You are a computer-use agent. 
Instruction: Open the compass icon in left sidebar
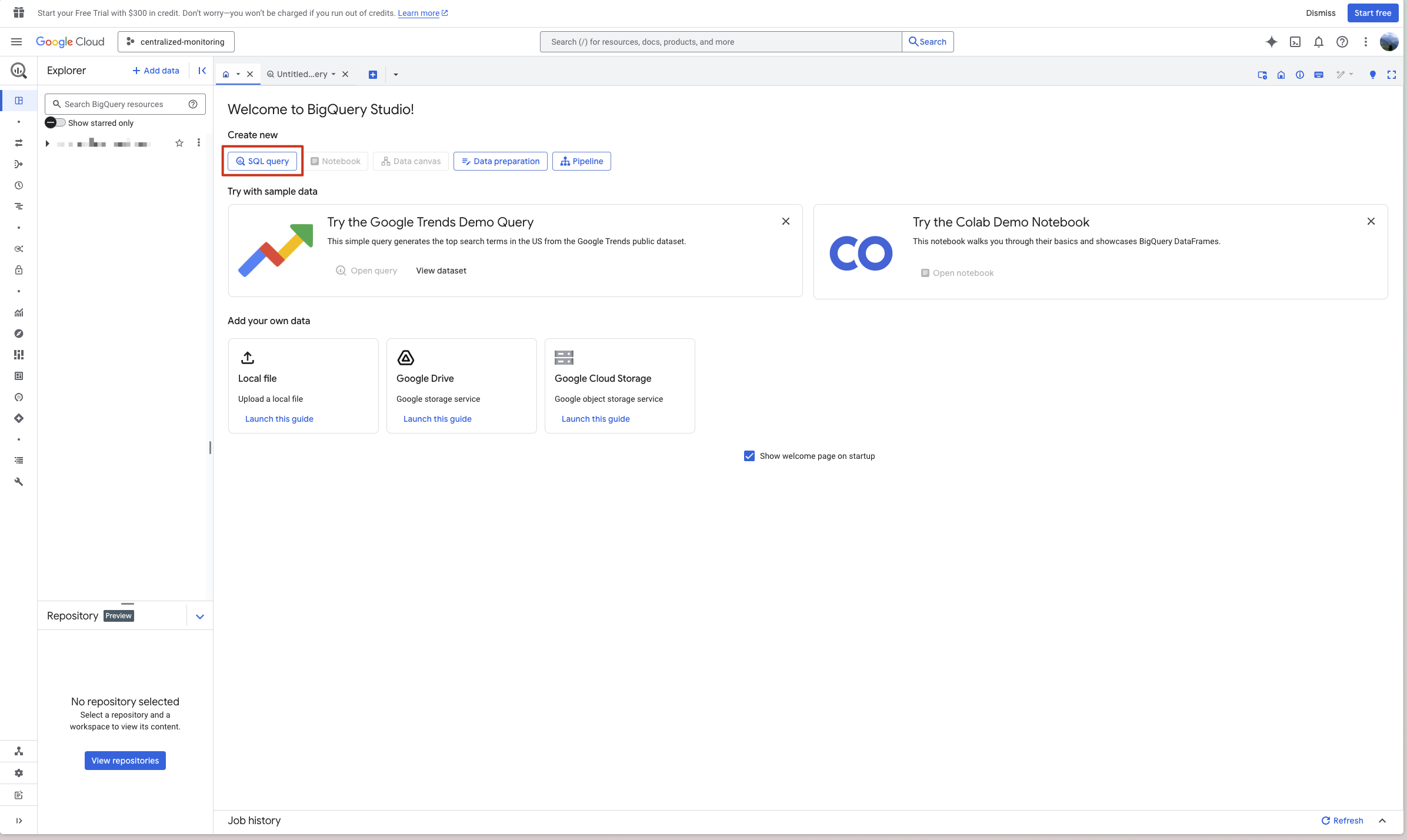tap(19, 334)
